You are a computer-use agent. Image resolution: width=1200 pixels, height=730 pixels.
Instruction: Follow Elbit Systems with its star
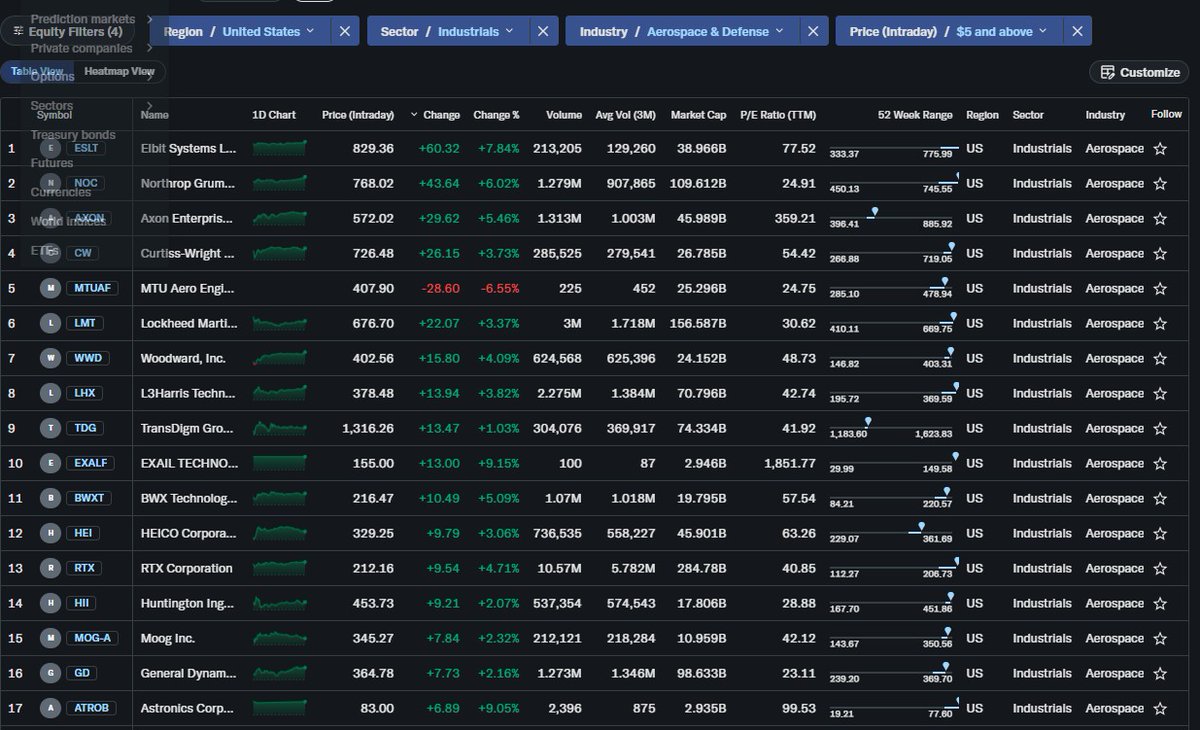[1160, 148]
